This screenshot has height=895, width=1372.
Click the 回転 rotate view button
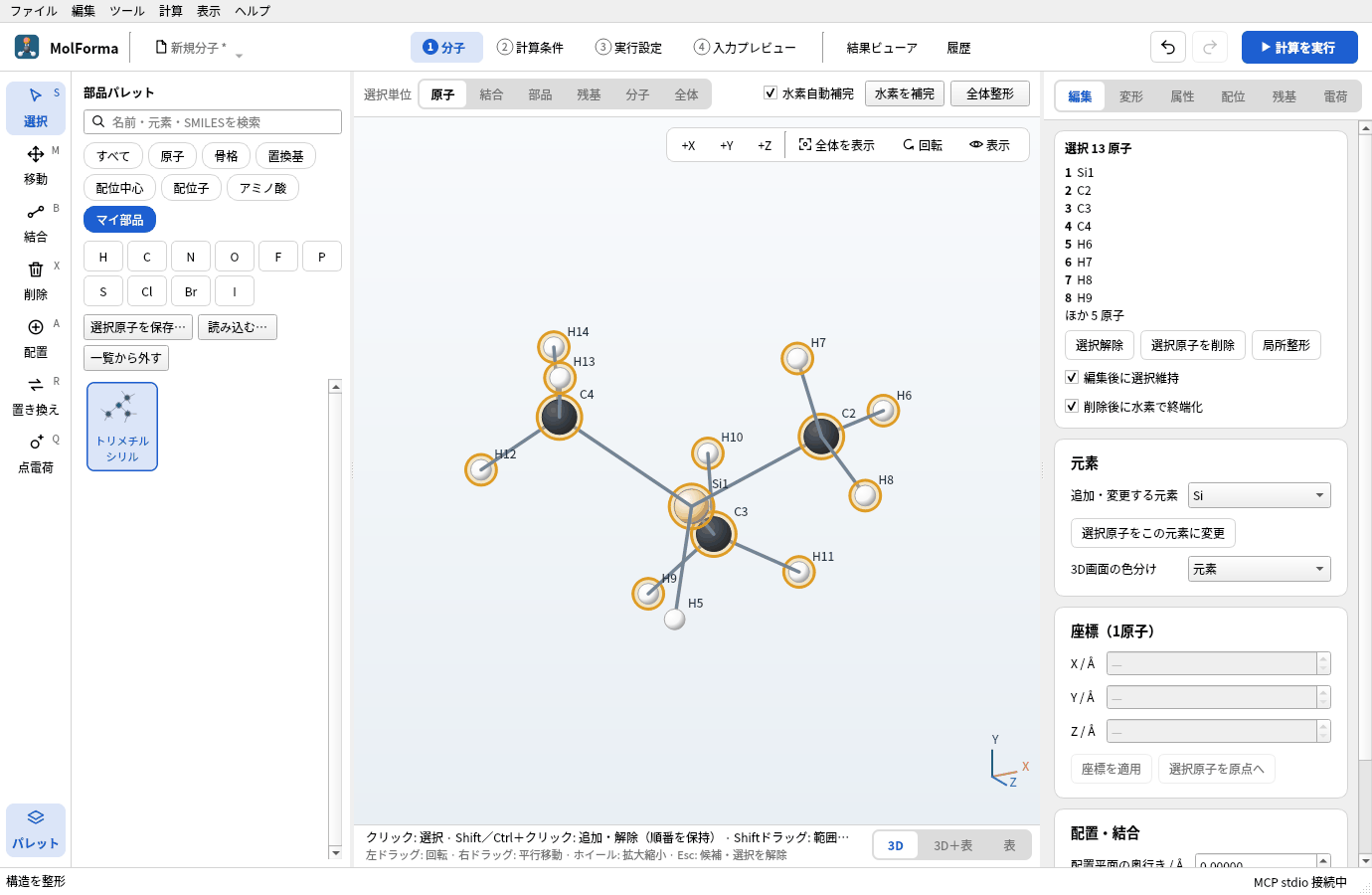point(923,145)
